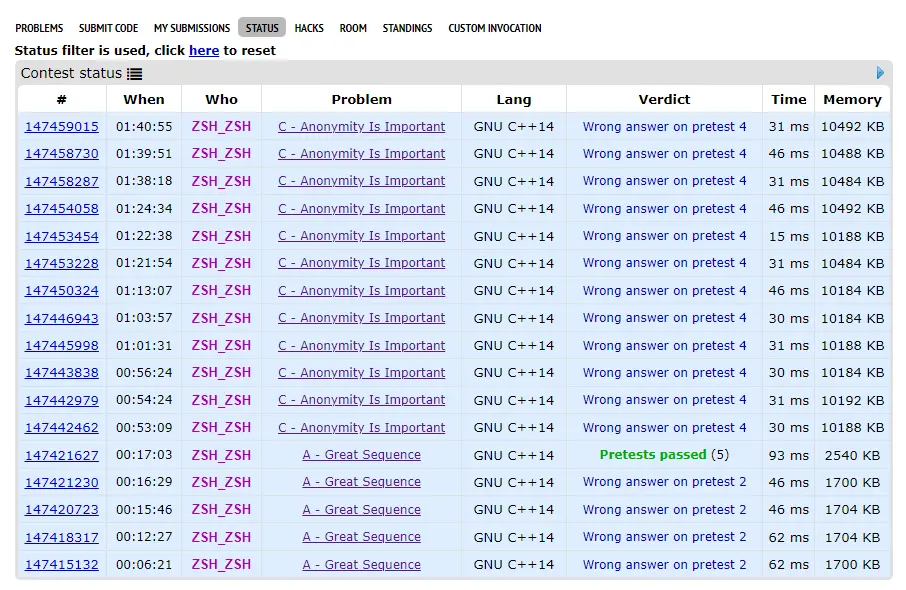Image resolution: width=906 pixels, height=590 pixels.
Task: Open the Hacks tab
Action: click(309, 28)
